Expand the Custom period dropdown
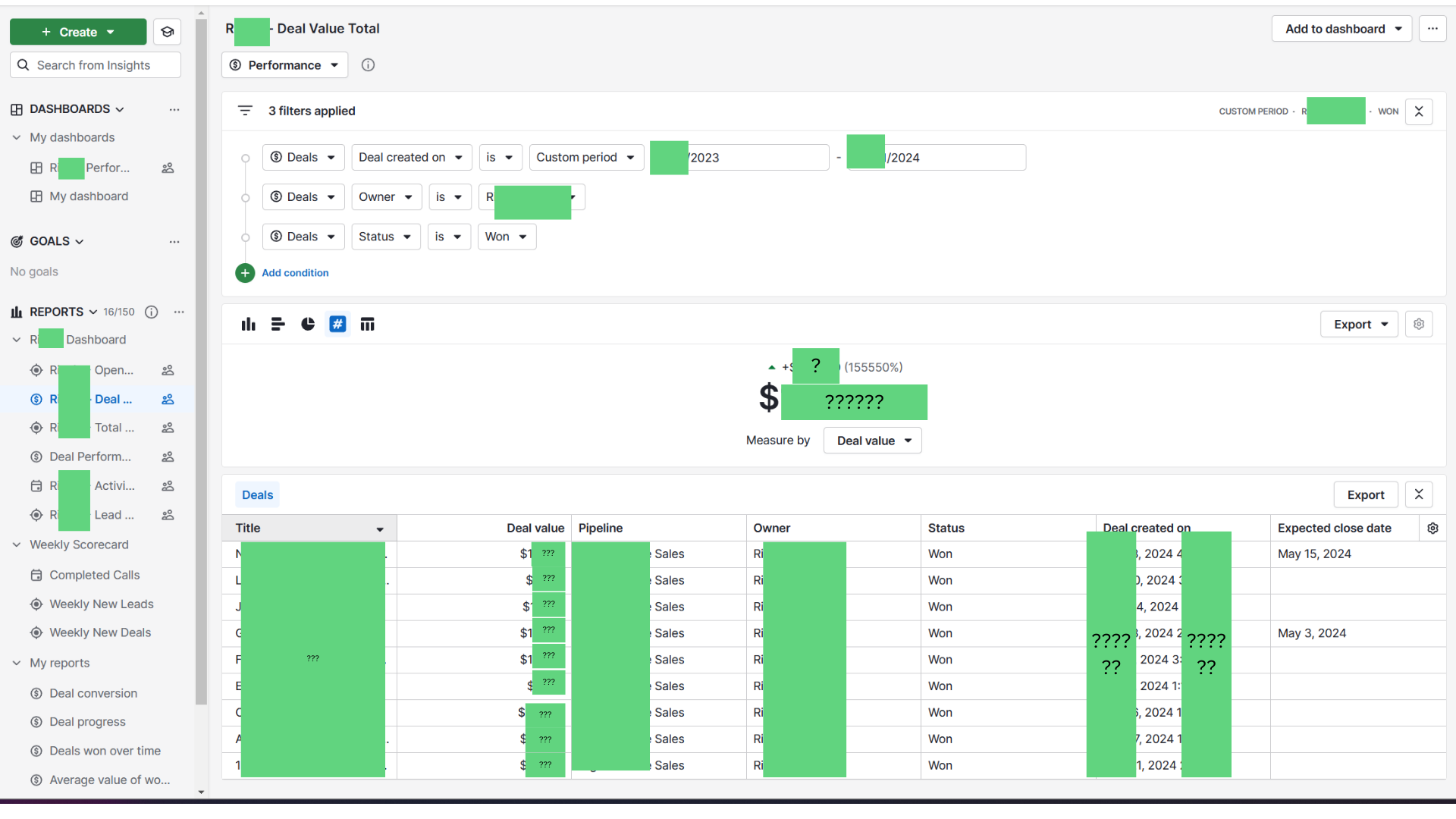This screenshot has height=819, width=1456. [586, 158]
